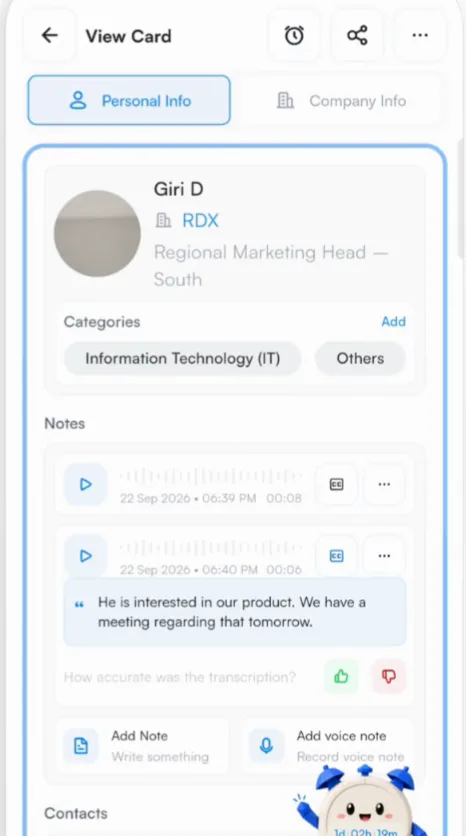Rate transcription with thumbs up

[341, 677]
